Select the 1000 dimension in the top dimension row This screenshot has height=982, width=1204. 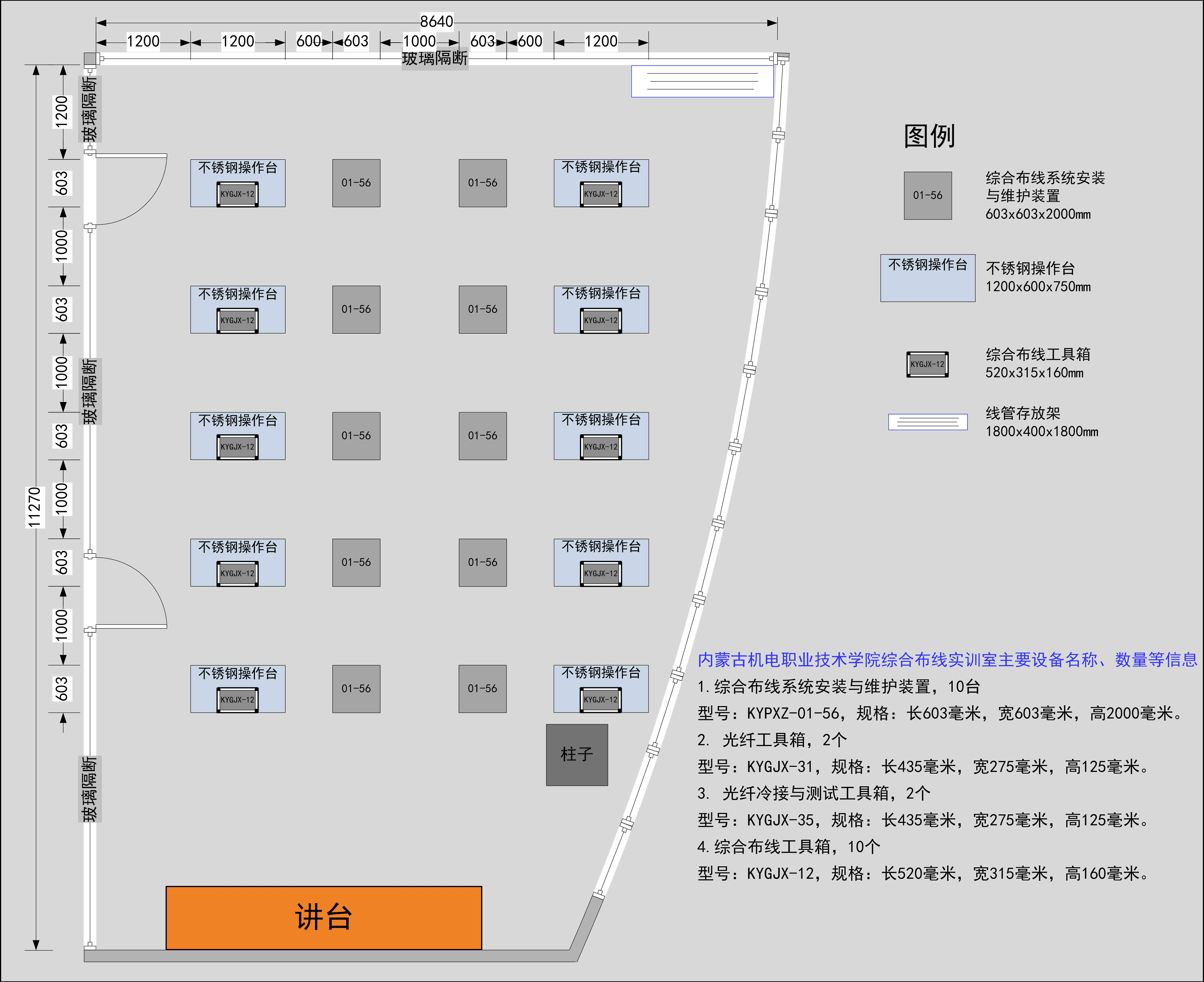(x=419, y=41)
